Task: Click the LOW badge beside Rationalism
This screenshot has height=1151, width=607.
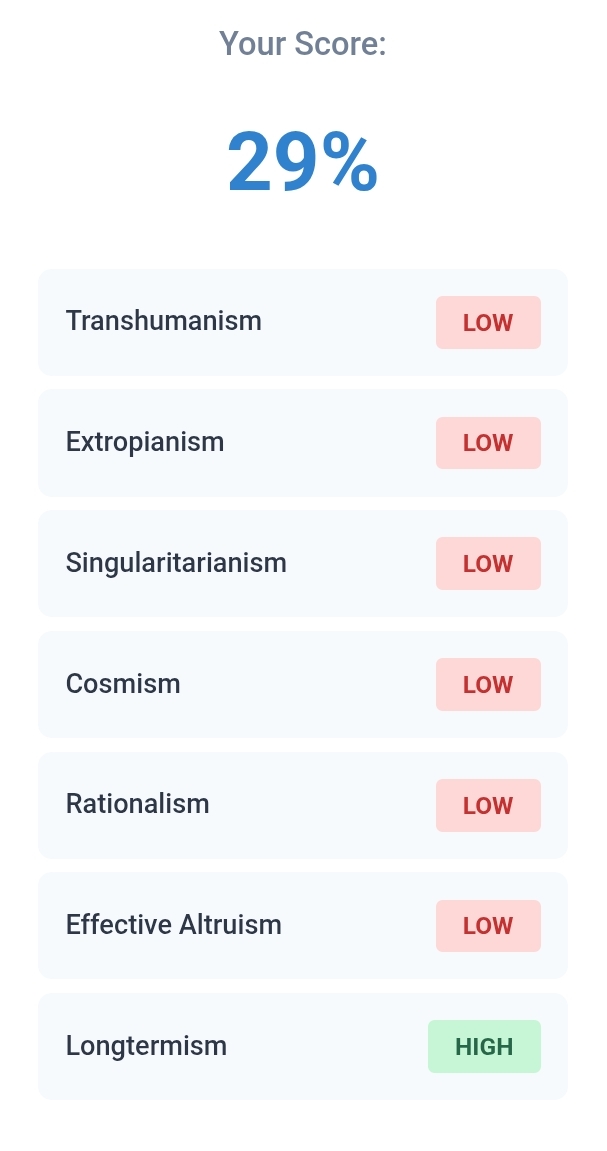Action: 488,806
